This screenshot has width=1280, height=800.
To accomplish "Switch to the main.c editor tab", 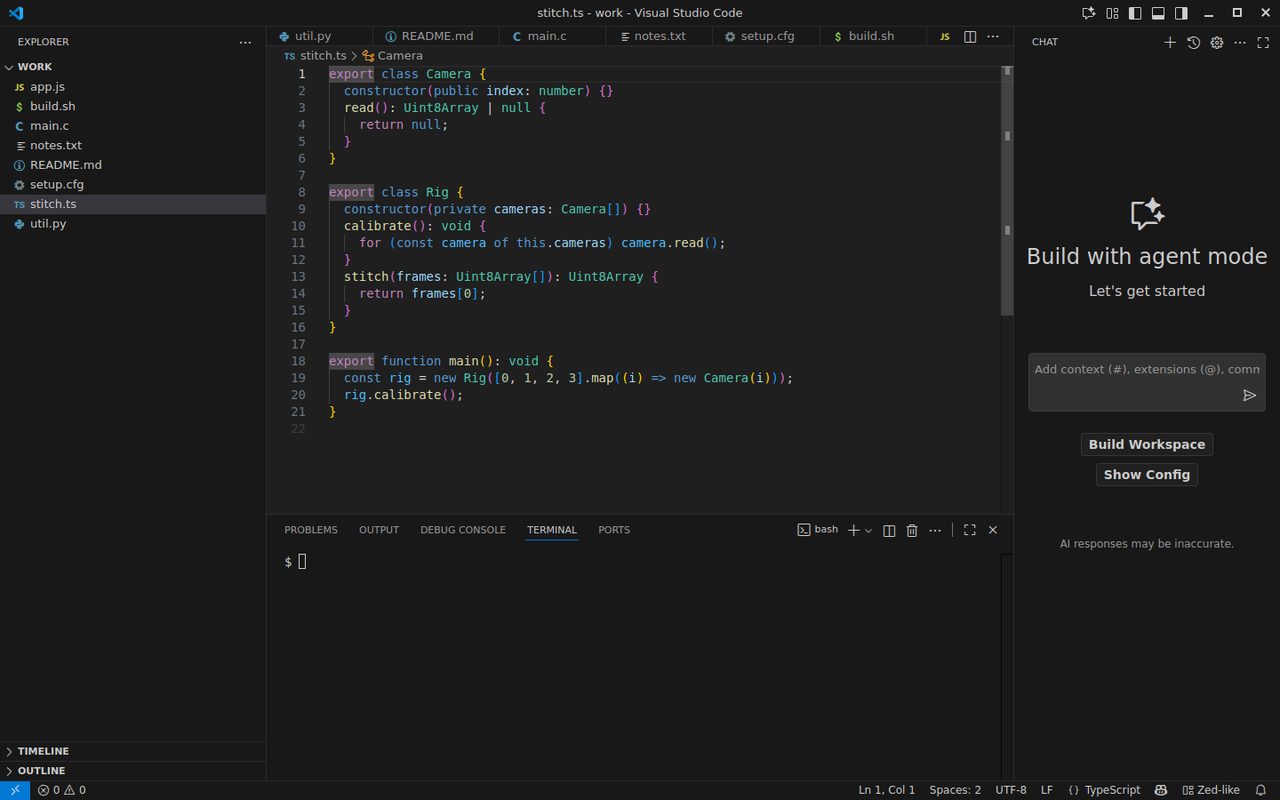I will (x=552, y=36).
